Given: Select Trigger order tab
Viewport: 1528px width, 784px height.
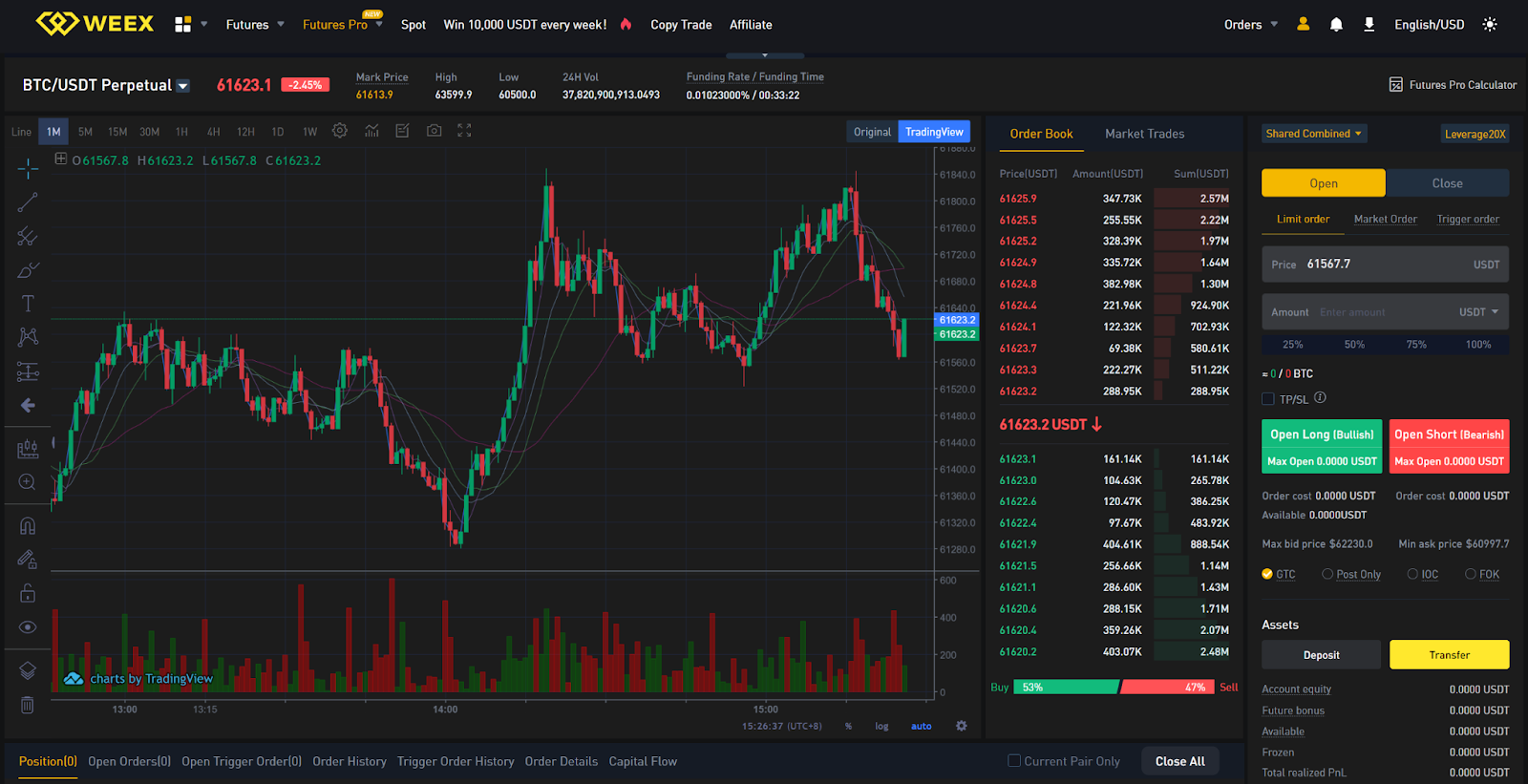Looking at the screenshot, I should tap(1468, 219).
